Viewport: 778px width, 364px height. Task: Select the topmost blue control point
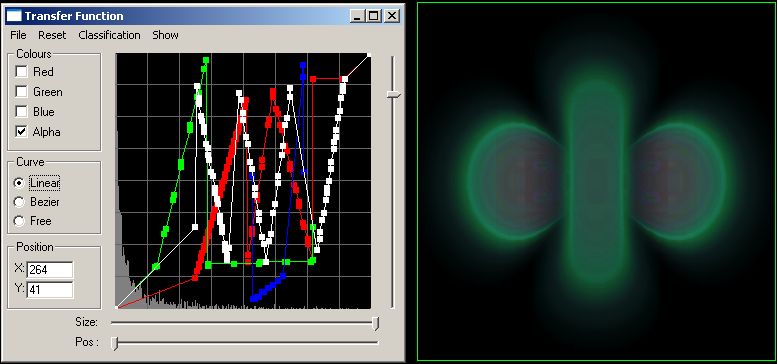point(303,64)
